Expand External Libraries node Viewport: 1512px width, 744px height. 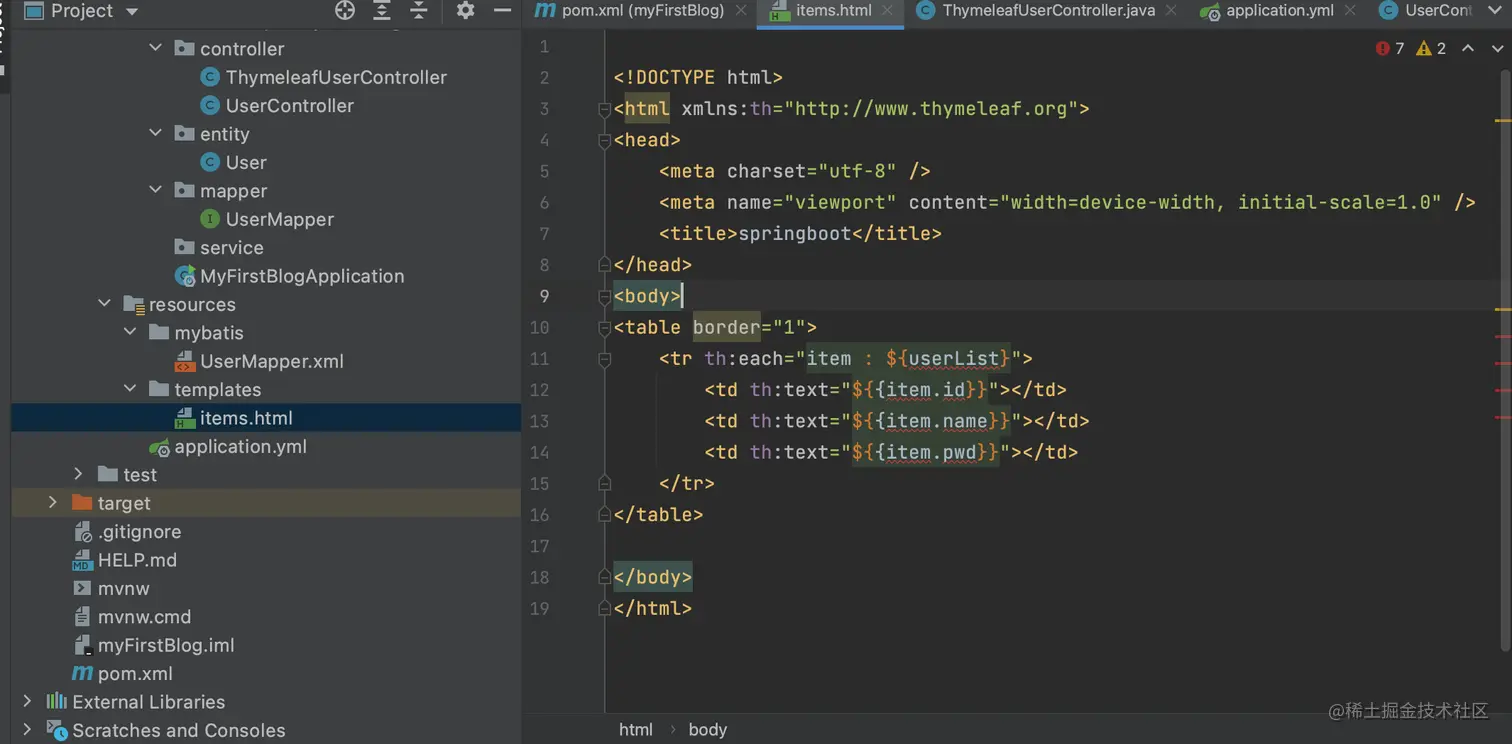tap(27, 702)
